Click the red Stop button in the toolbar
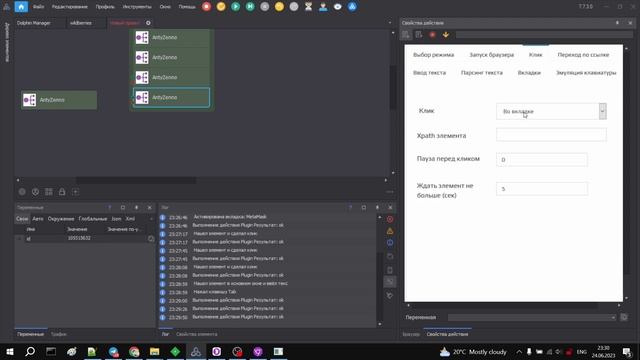 click(207, 7)
